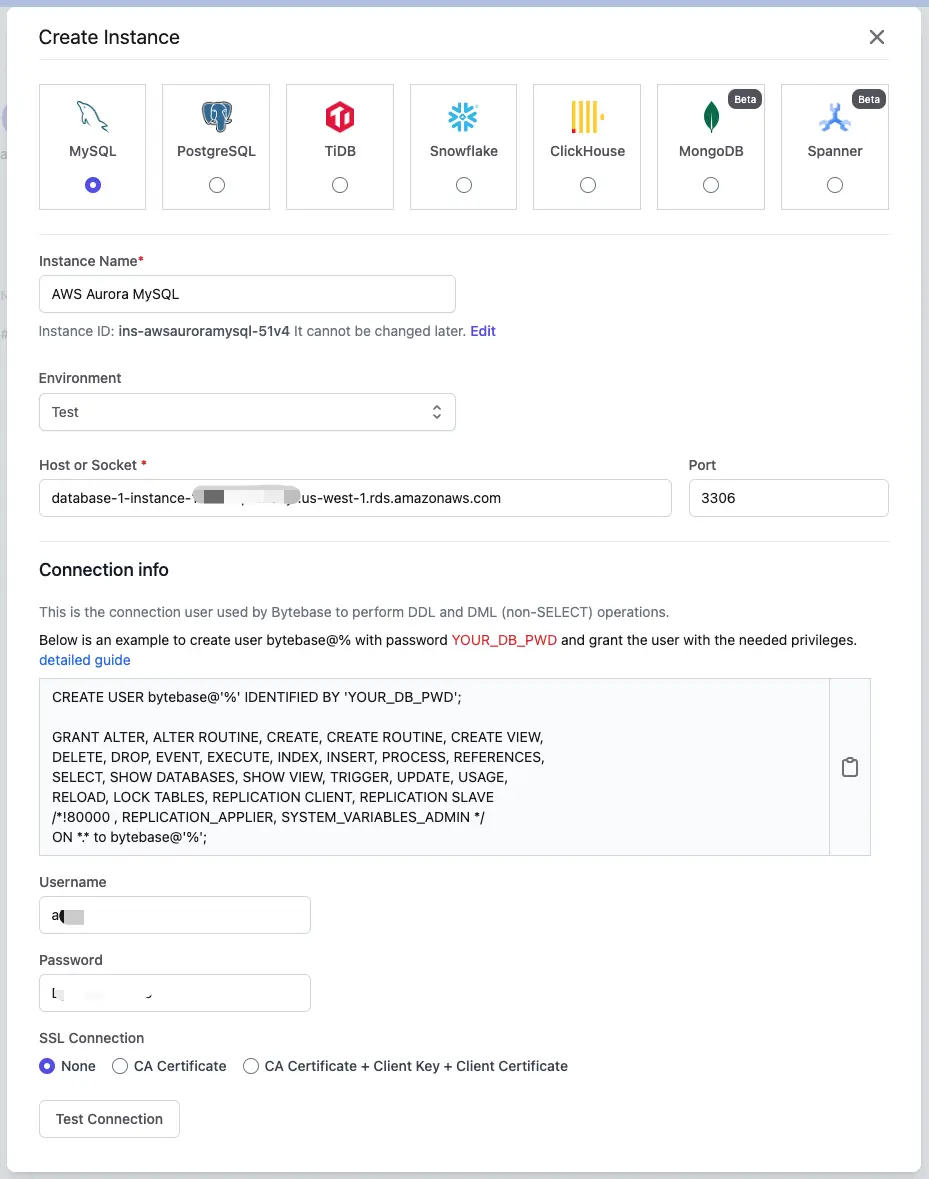Click the Spanner Beta badge
The image size is (929, 1179).
tap(869, 99)
